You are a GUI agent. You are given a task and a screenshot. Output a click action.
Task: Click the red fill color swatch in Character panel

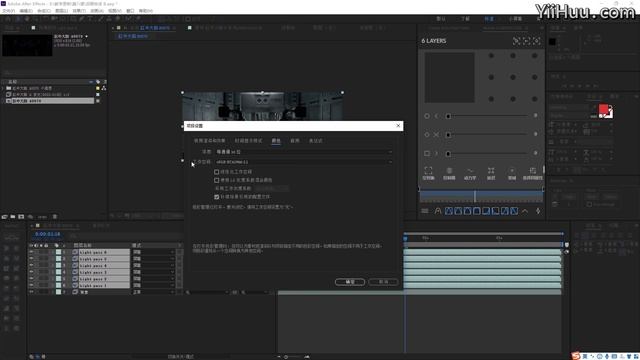coord(603,109)
